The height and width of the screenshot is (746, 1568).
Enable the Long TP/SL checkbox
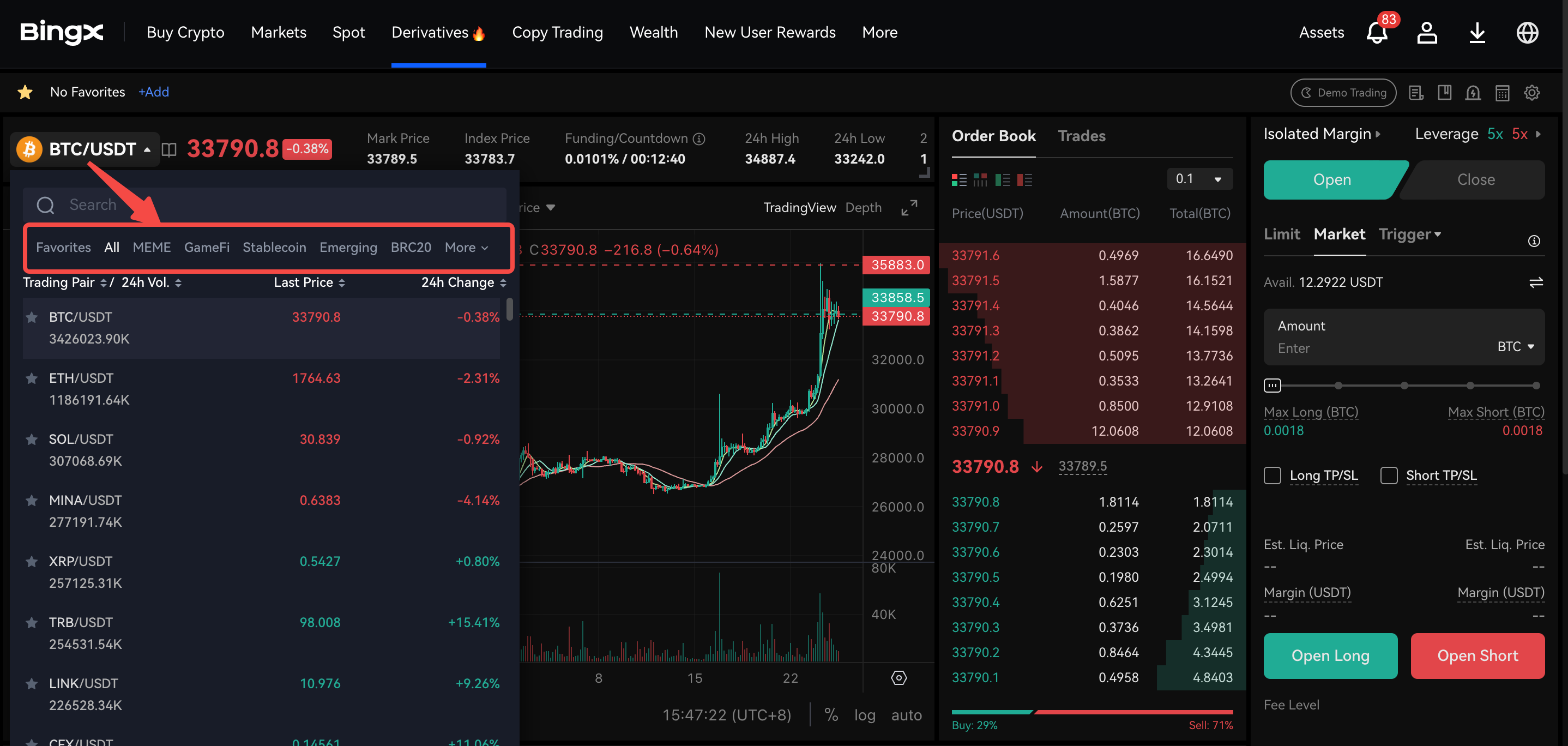1272,475
